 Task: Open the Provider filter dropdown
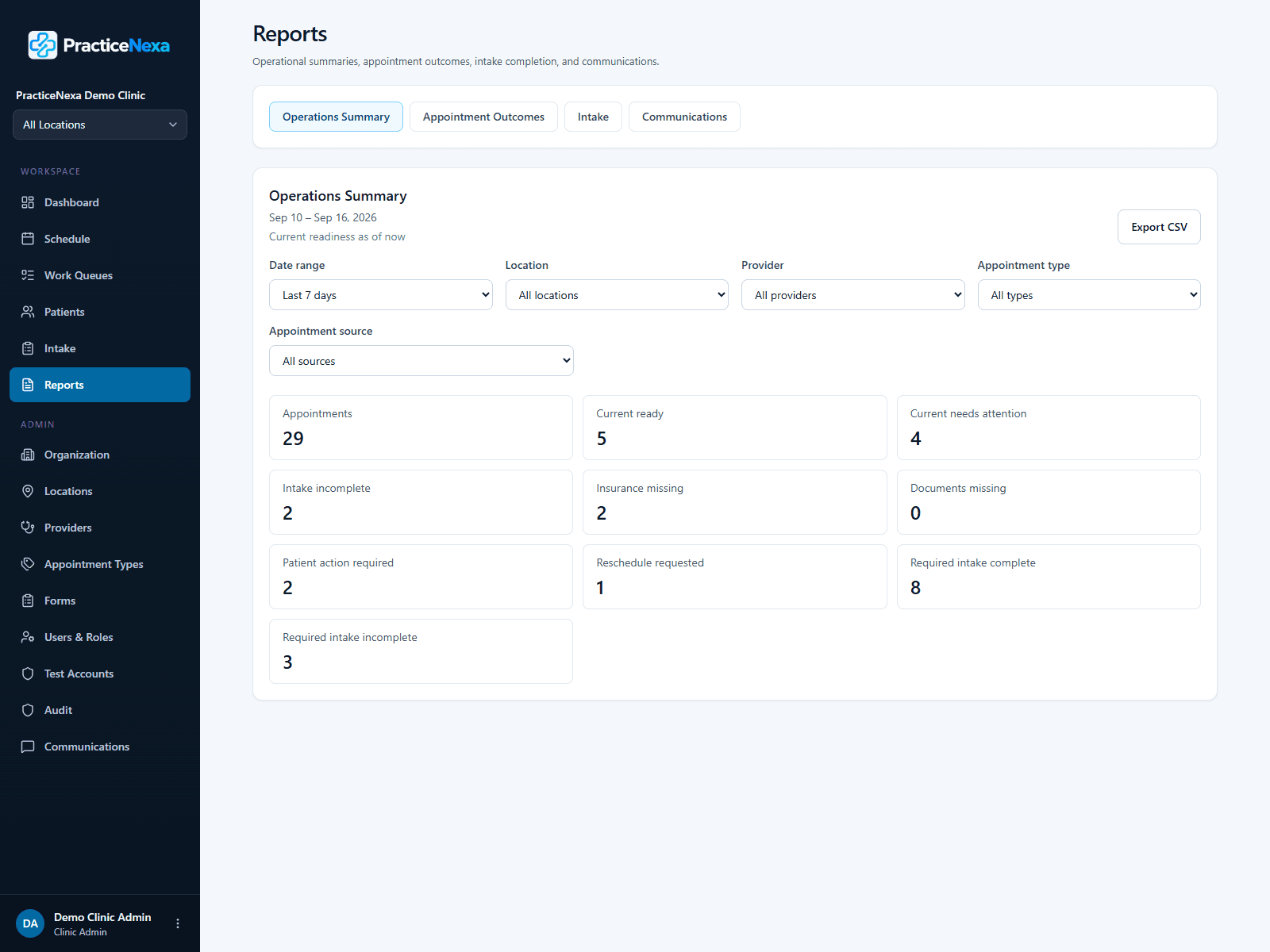pos(853,295)
